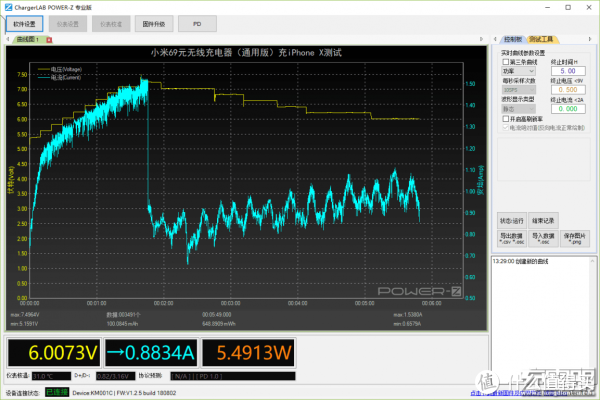Click the 648.8909mWh energy value
This screenshot has height=400, width=600.
219,324
